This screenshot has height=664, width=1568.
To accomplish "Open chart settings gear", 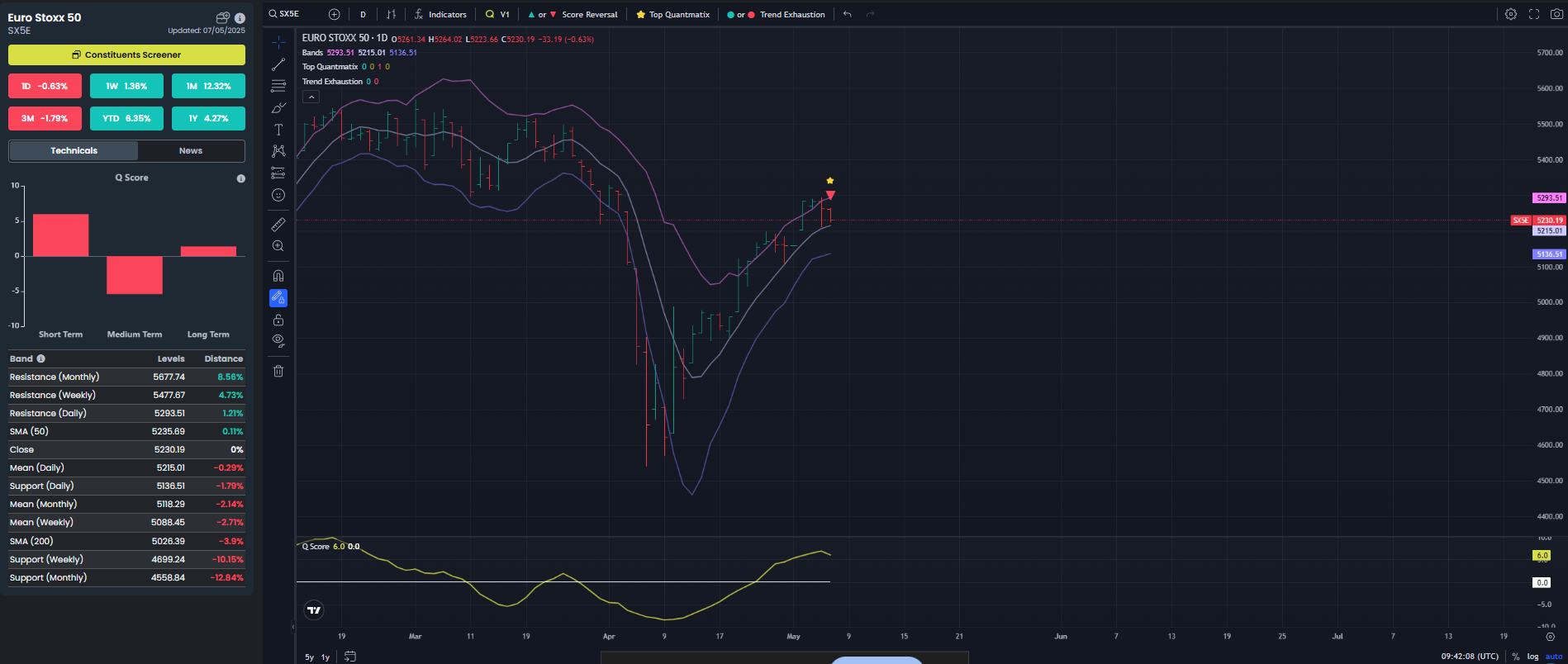I will pyautogui.click(x=1511, y=14).
